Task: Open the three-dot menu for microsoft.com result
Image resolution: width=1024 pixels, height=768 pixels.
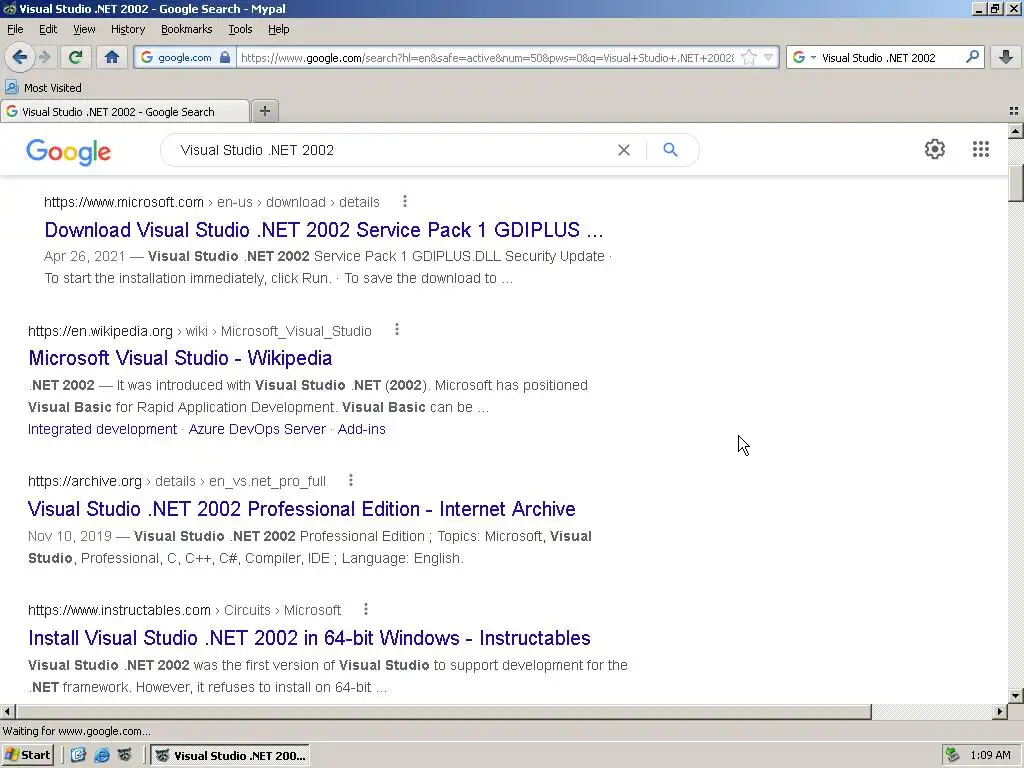Action: (x=405, y=201)
